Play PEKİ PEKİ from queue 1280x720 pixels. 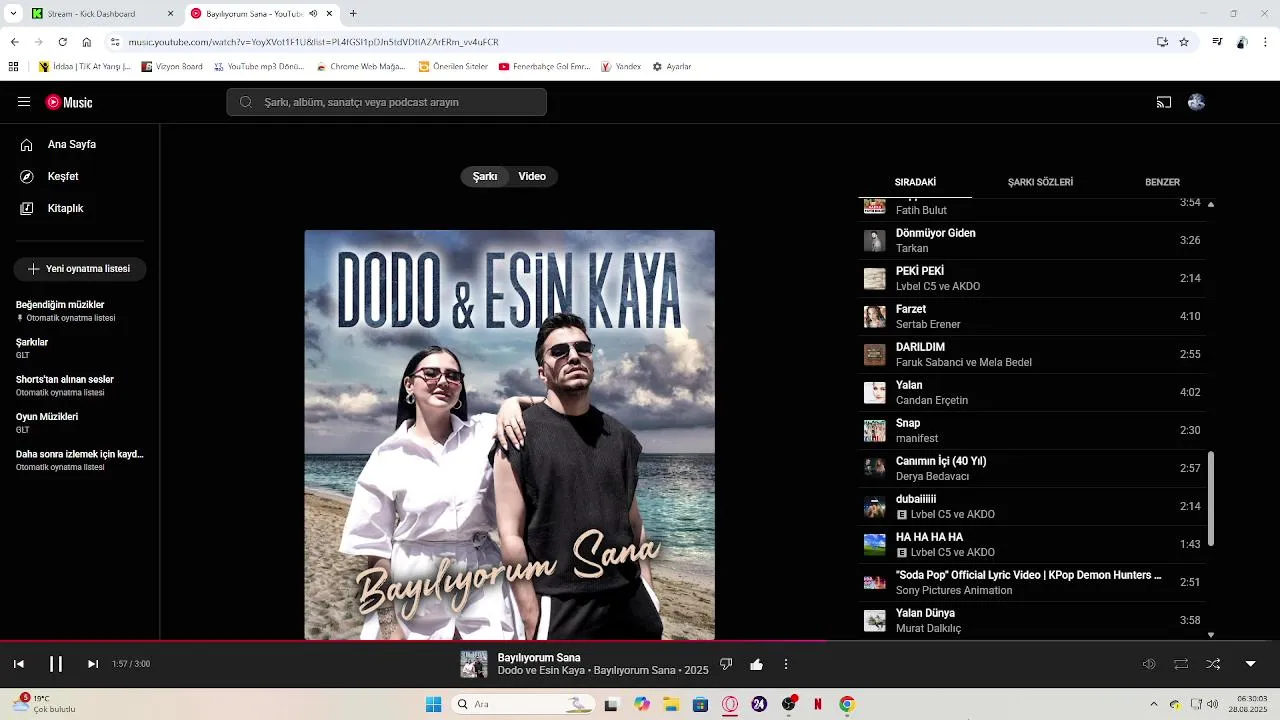(x=1032, y=279)
